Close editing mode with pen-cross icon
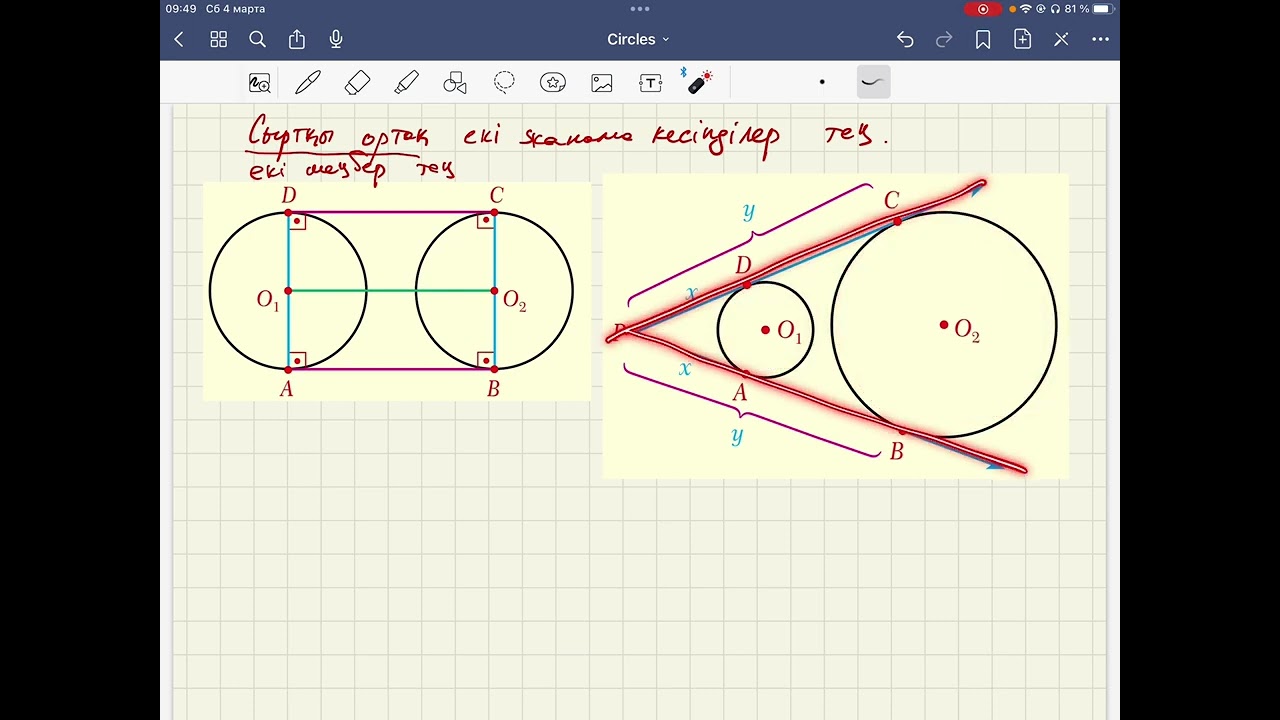 [x=1061, y=39]
